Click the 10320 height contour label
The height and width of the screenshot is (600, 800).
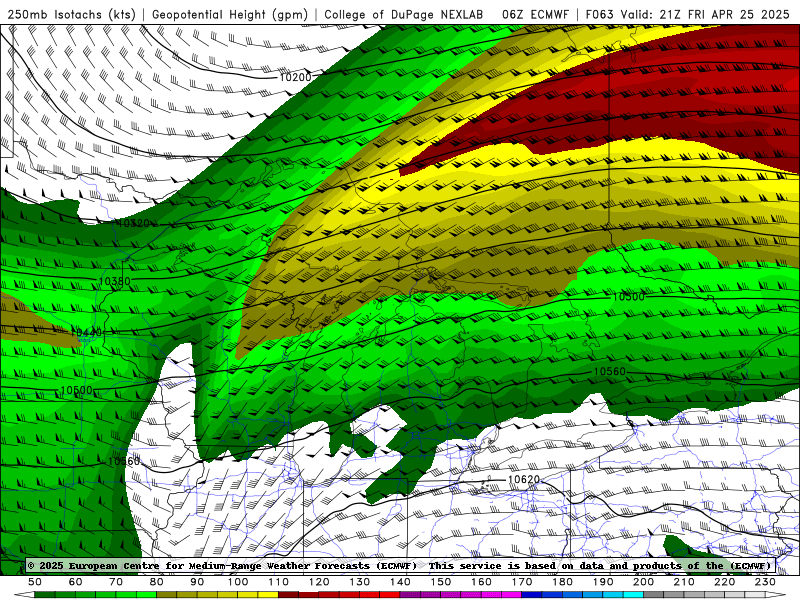[133, 223]
